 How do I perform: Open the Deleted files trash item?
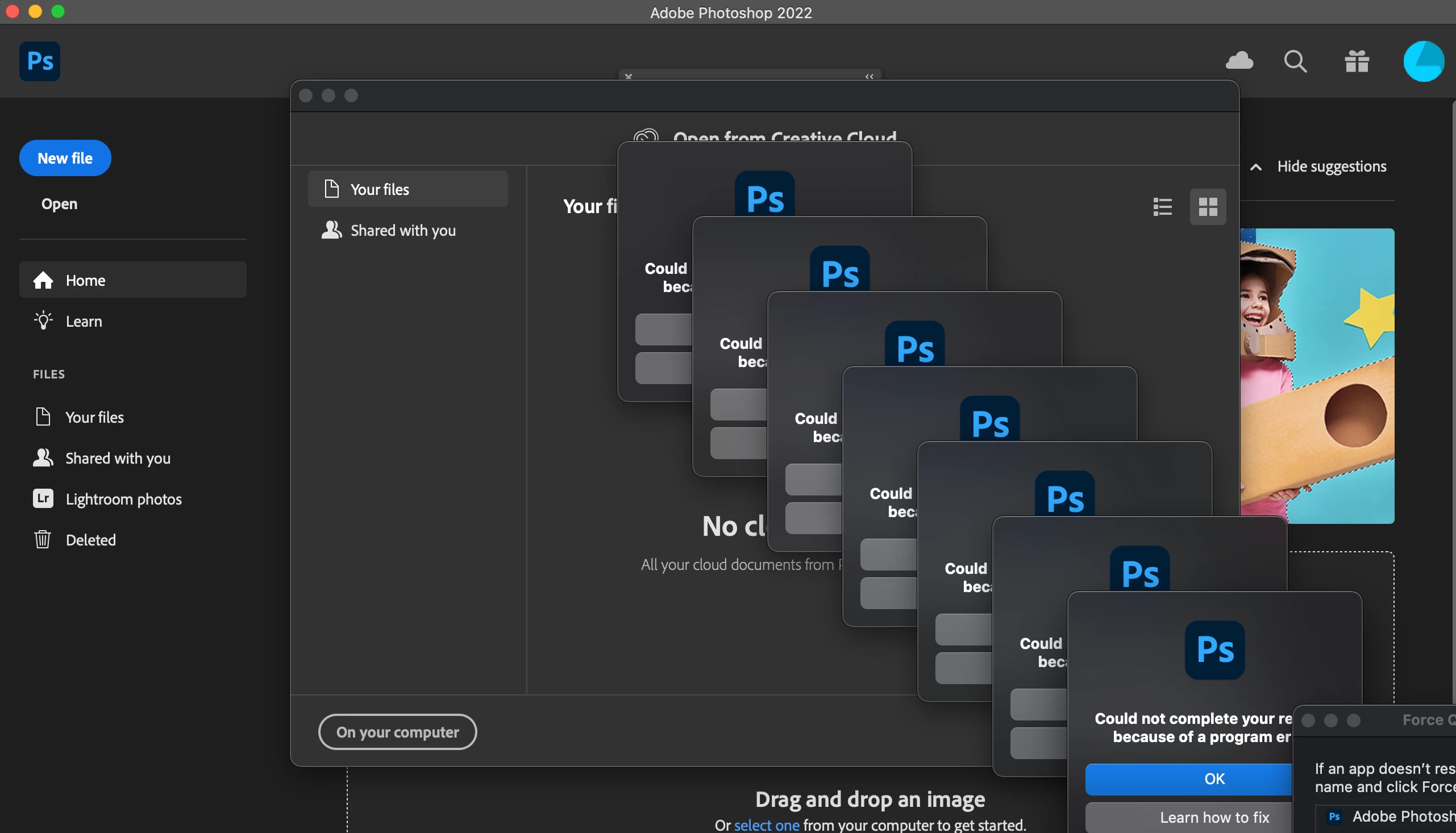coord(90,539)
